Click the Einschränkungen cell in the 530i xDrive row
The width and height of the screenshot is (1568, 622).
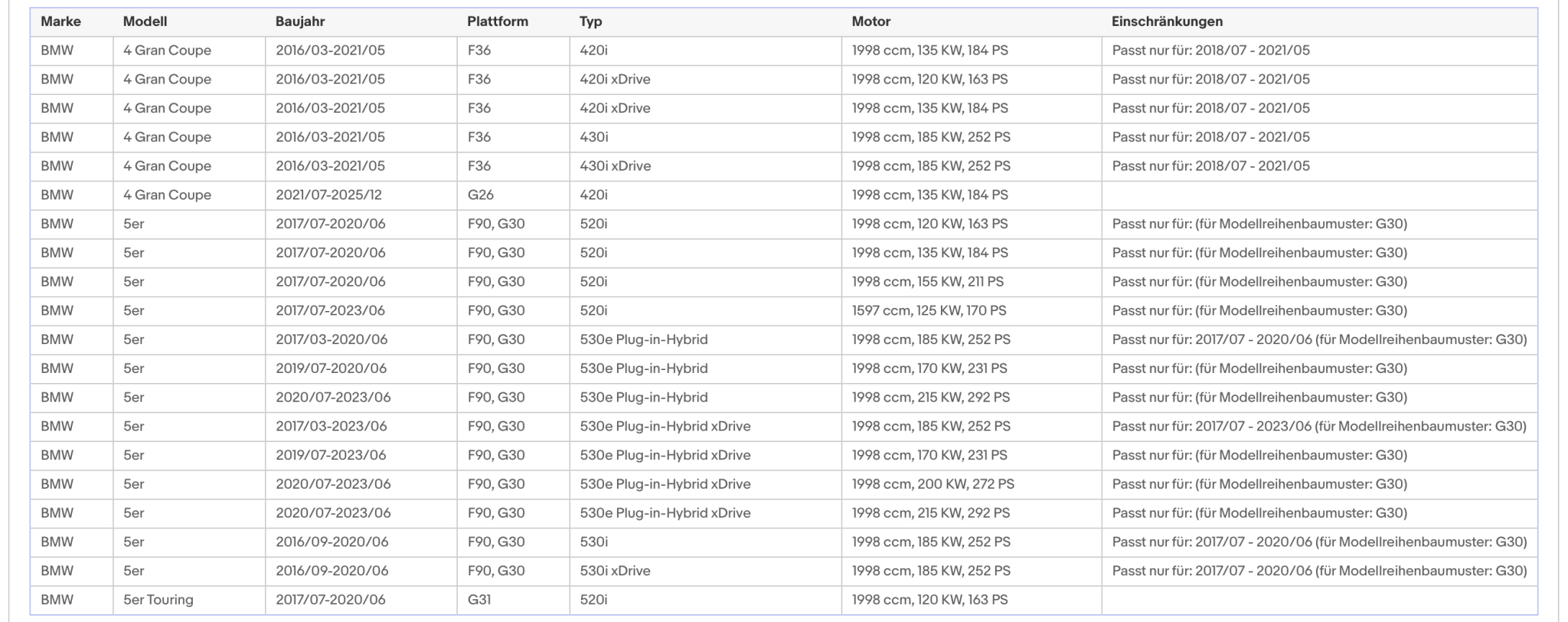1319,571
